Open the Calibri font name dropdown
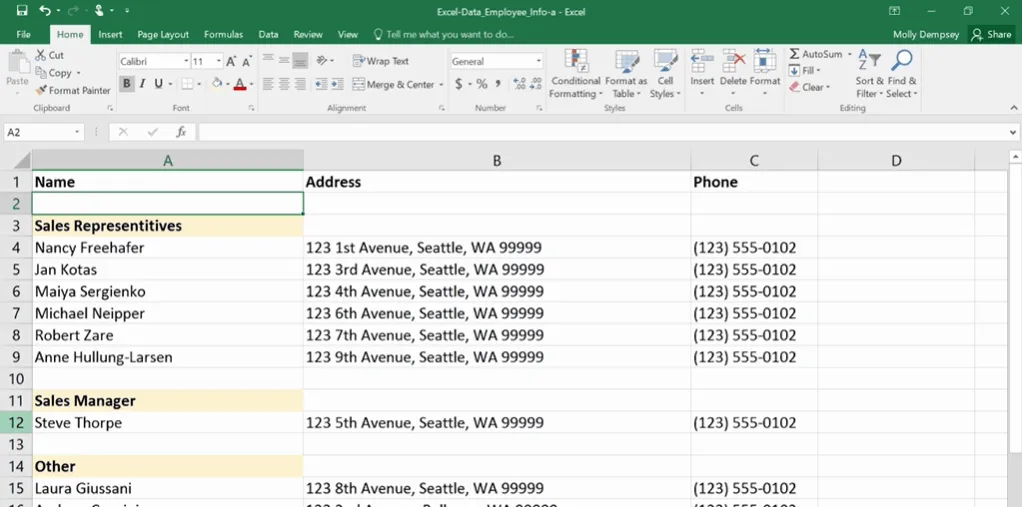The image size is (1022, 507). point(186,61)
